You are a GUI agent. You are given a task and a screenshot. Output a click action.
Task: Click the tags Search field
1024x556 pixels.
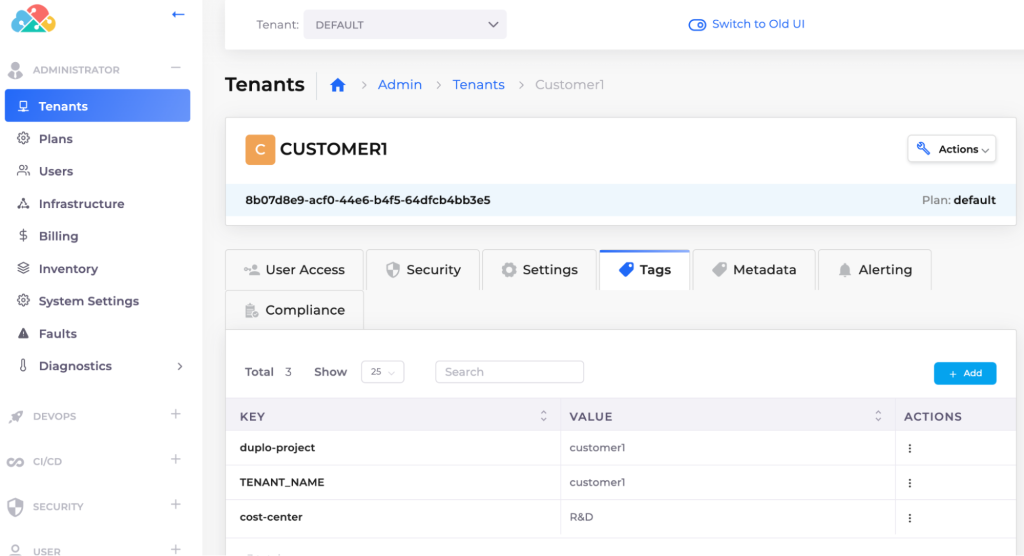pyautogui.click(x=509, y=372)
